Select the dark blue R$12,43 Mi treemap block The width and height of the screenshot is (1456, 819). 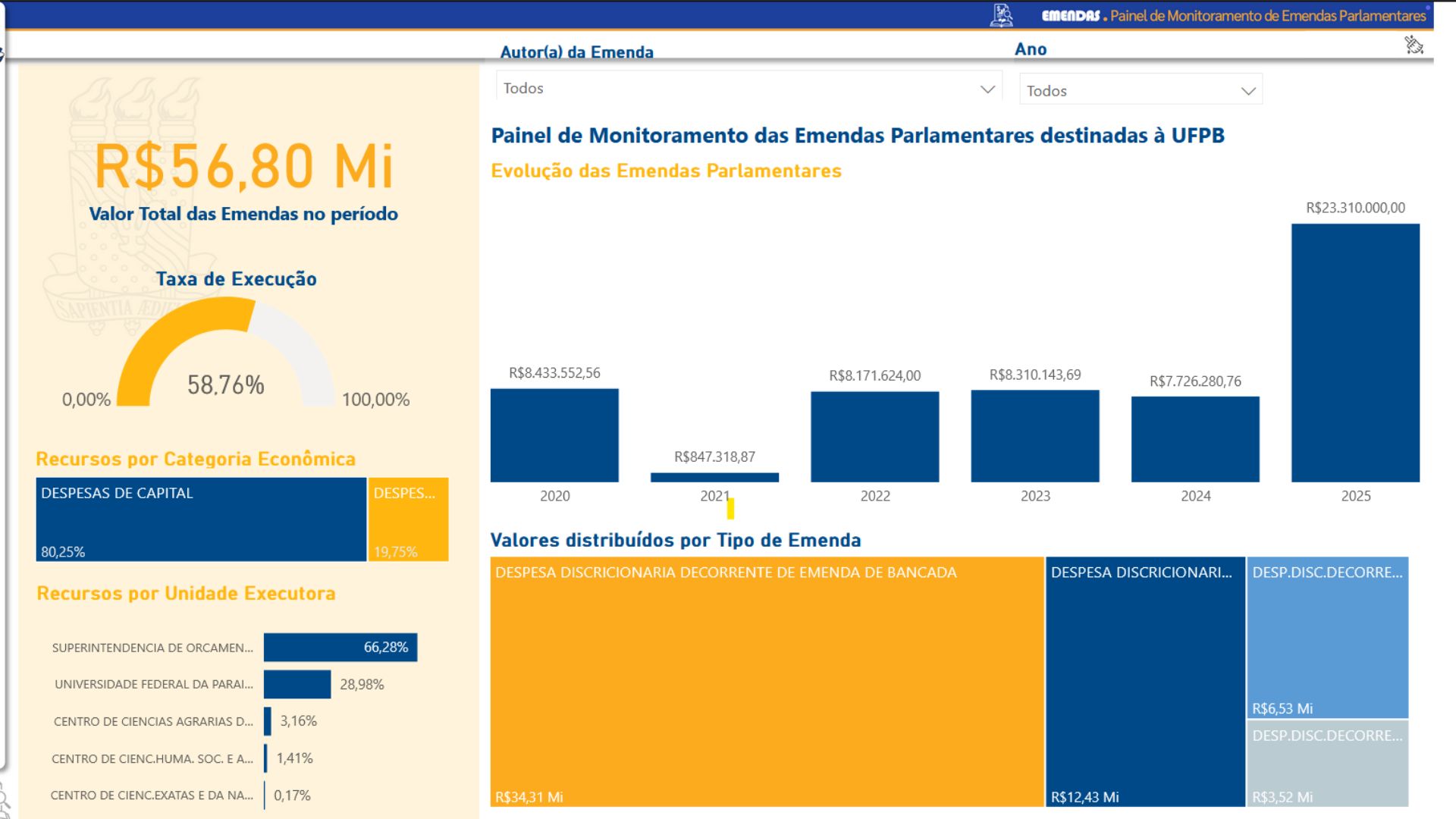(1145, 682)
